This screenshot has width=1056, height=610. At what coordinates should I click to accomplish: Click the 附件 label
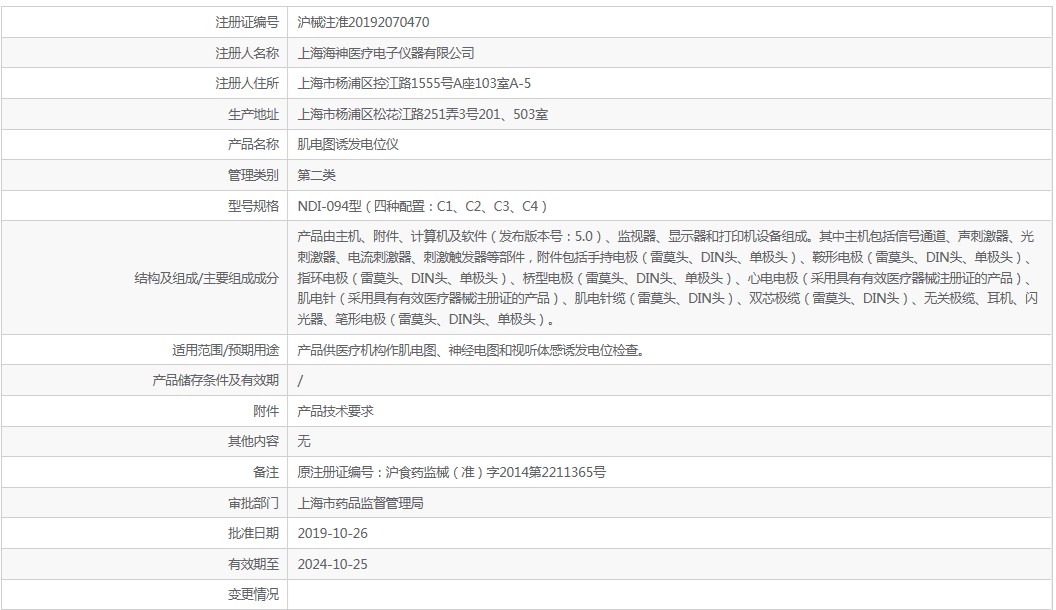(x=266, y=411)
